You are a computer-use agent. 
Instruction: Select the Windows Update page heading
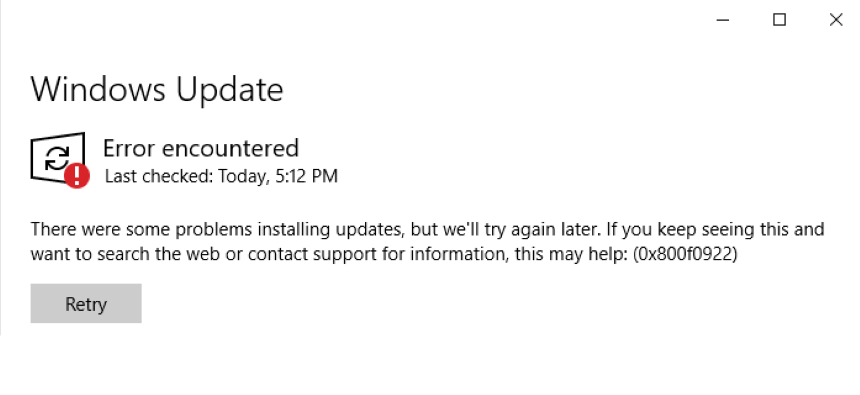coord(157,89)
